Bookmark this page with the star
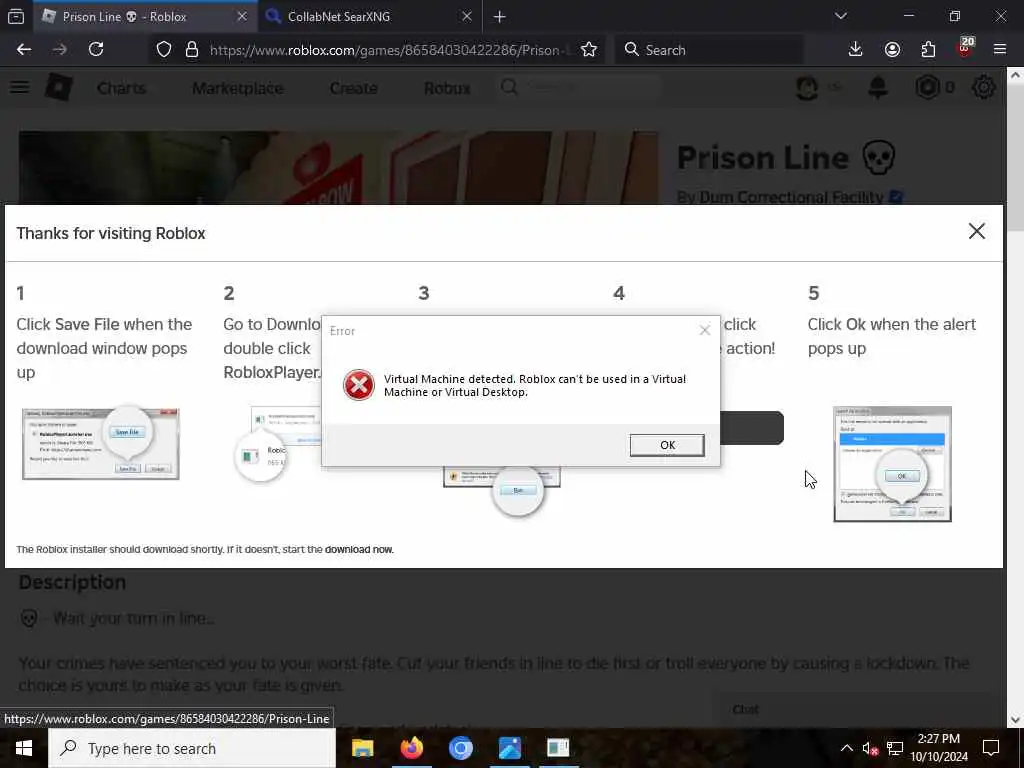 (x=588, y=50)
